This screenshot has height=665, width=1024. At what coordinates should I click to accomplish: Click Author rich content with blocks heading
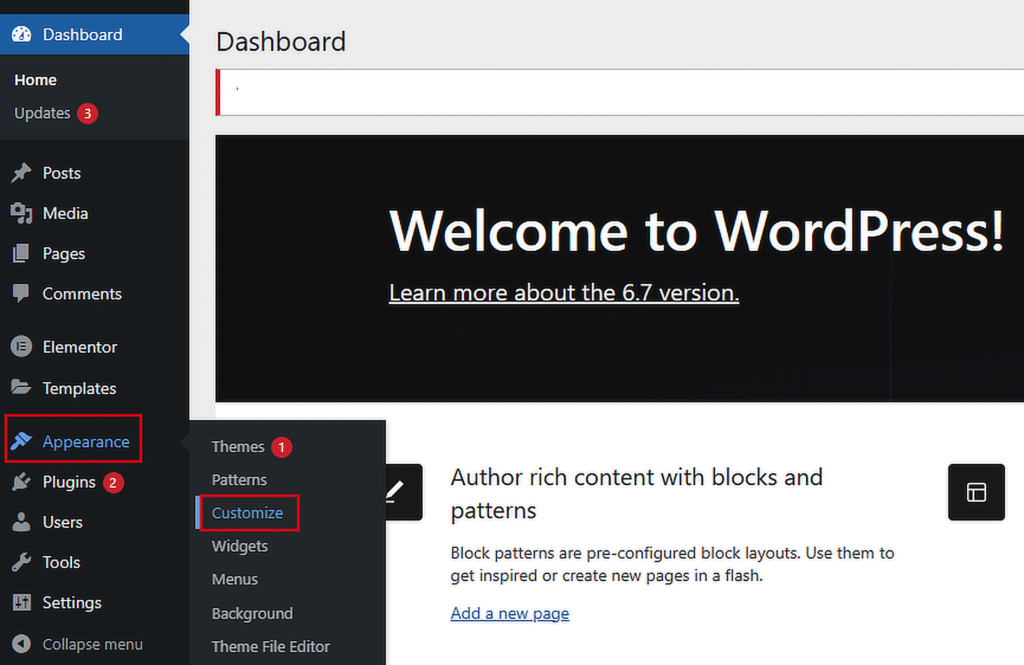pyautogui.click(x=636, y=494)
